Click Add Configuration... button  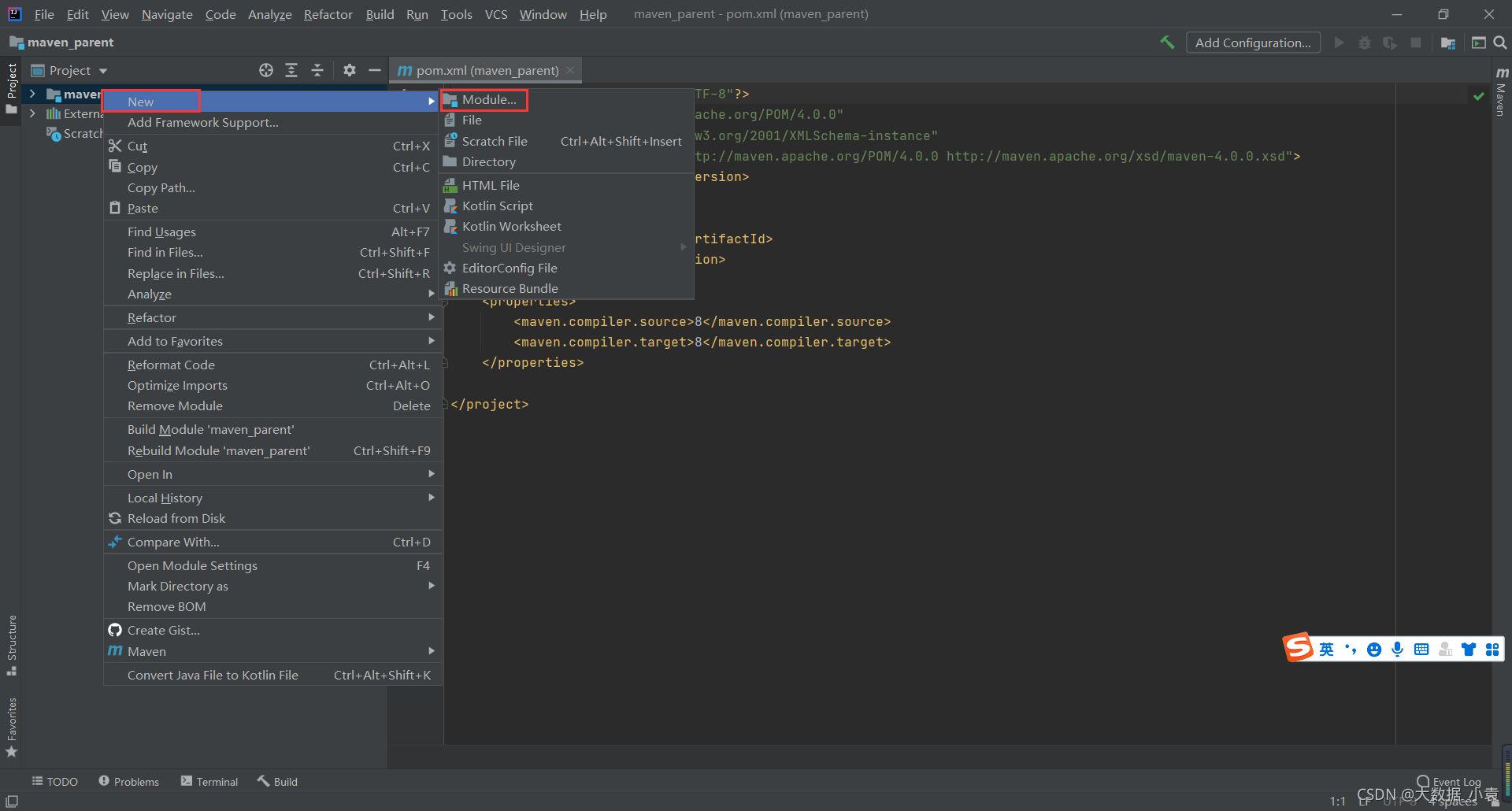1253,43
